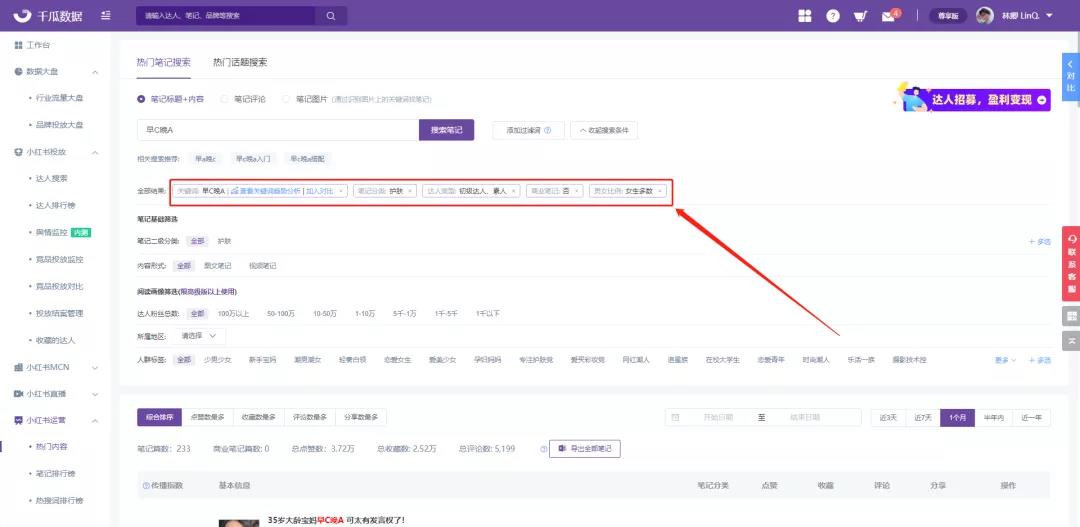Collapse the 数据大盘 sidebar section
This screenshot has width=1080, height=527.
coord(95,72)
